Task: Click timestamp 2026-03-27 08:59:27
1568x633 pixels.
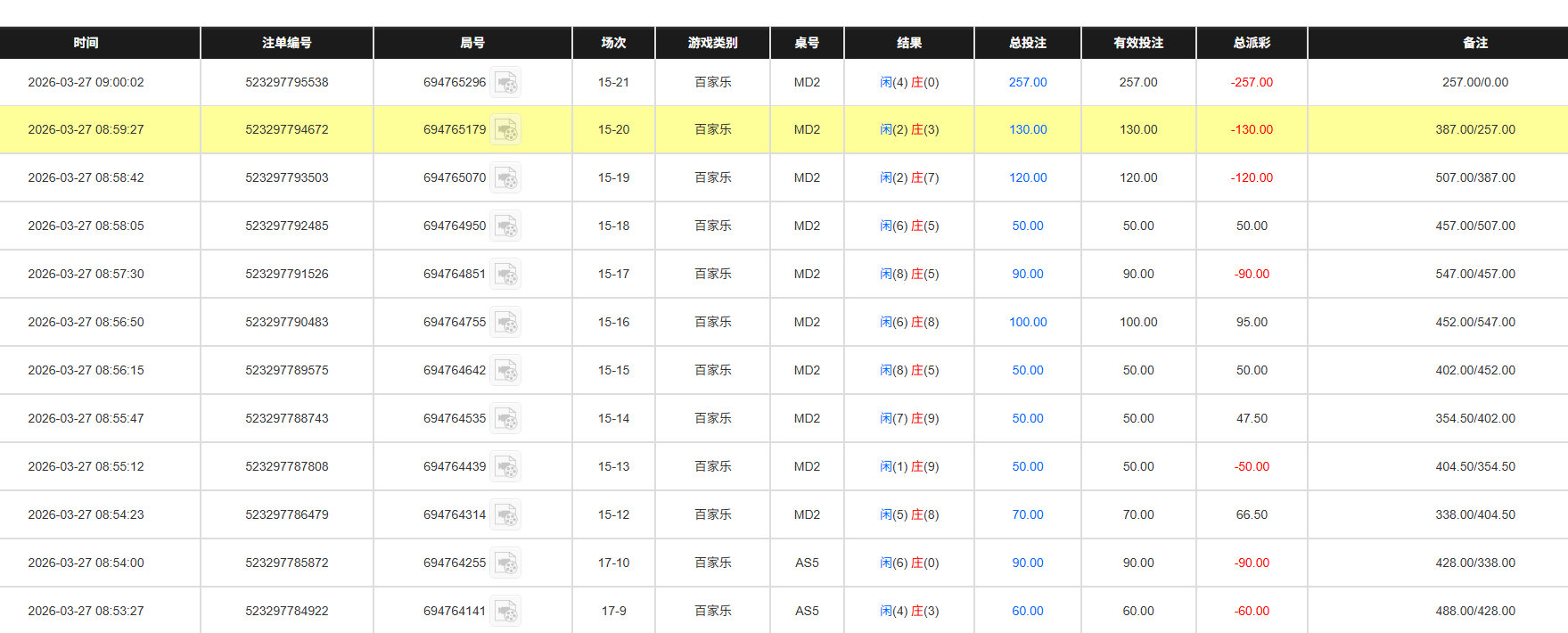Action: point(86,129)
